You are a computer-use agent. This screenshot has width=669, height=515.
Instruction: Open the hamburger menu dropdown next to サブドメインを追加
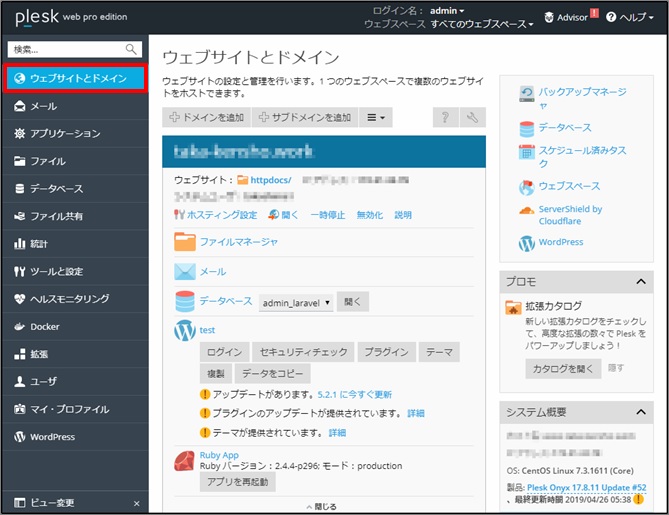click(376, 118)
